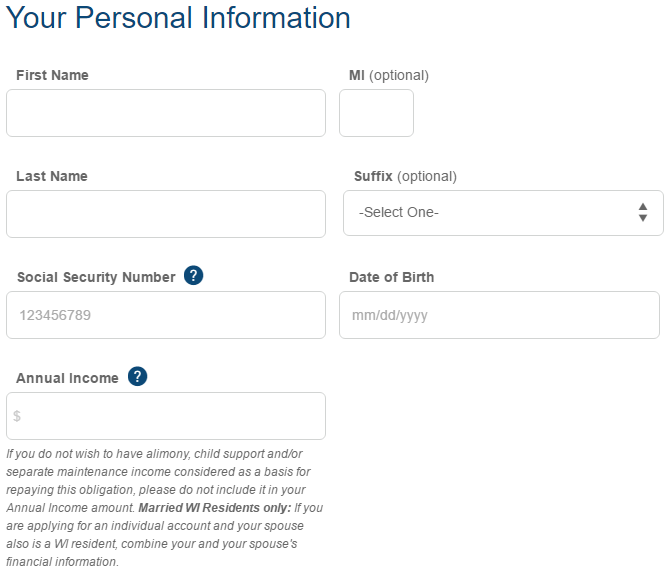667x573 pixels.
Task: Select the Annual Income dollar field
Action: (166, 416)
